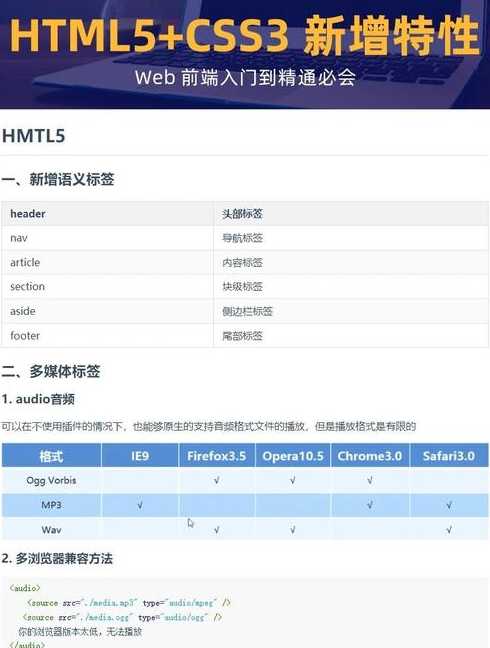Click the Safari3.0 column header
The image size is (490, 648).
pyautogui.click(x=449, y=456)
